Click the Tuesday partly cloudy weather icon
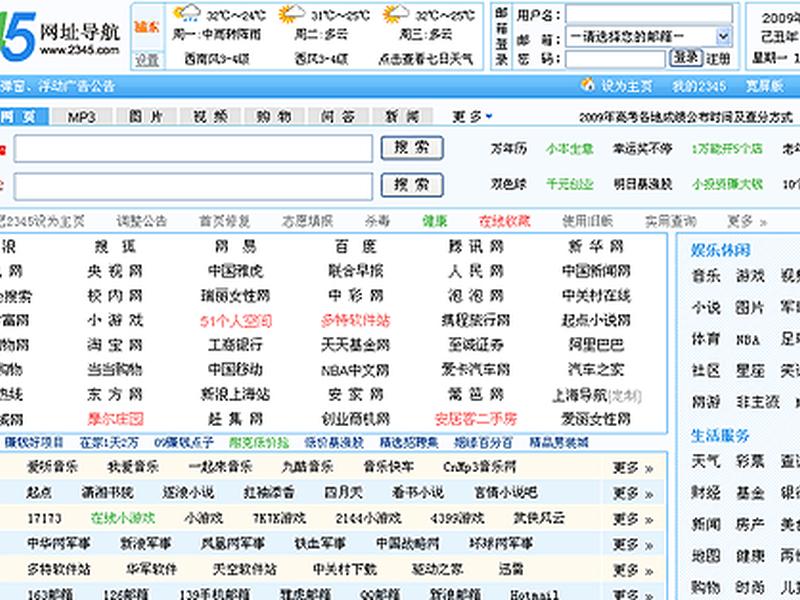800x600 pixels. pyautogui.click(x=292, y=14)
